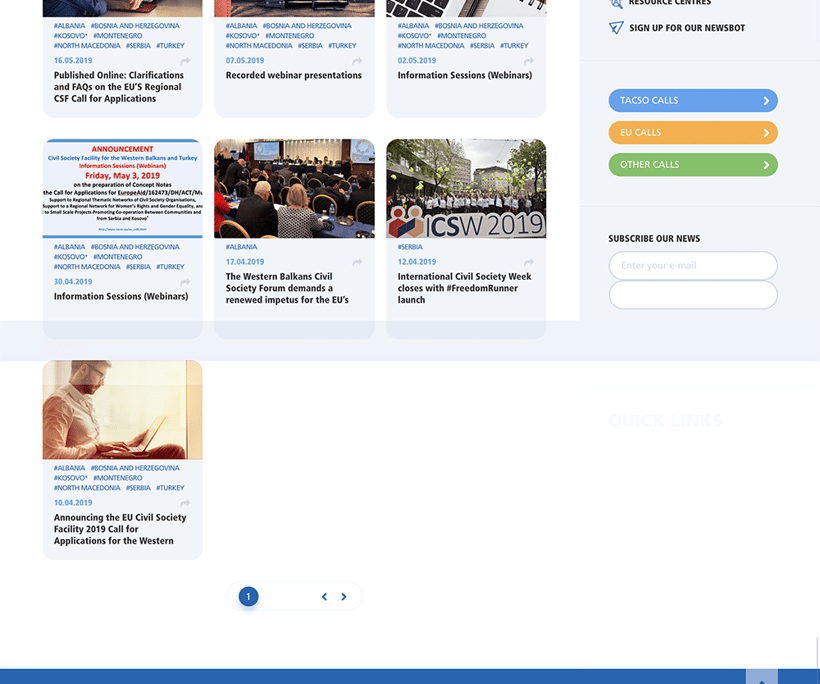The width and height of the screenshot is (820, 684).
Task: Share the International Civil Society Week article
Action: (529, 263)
